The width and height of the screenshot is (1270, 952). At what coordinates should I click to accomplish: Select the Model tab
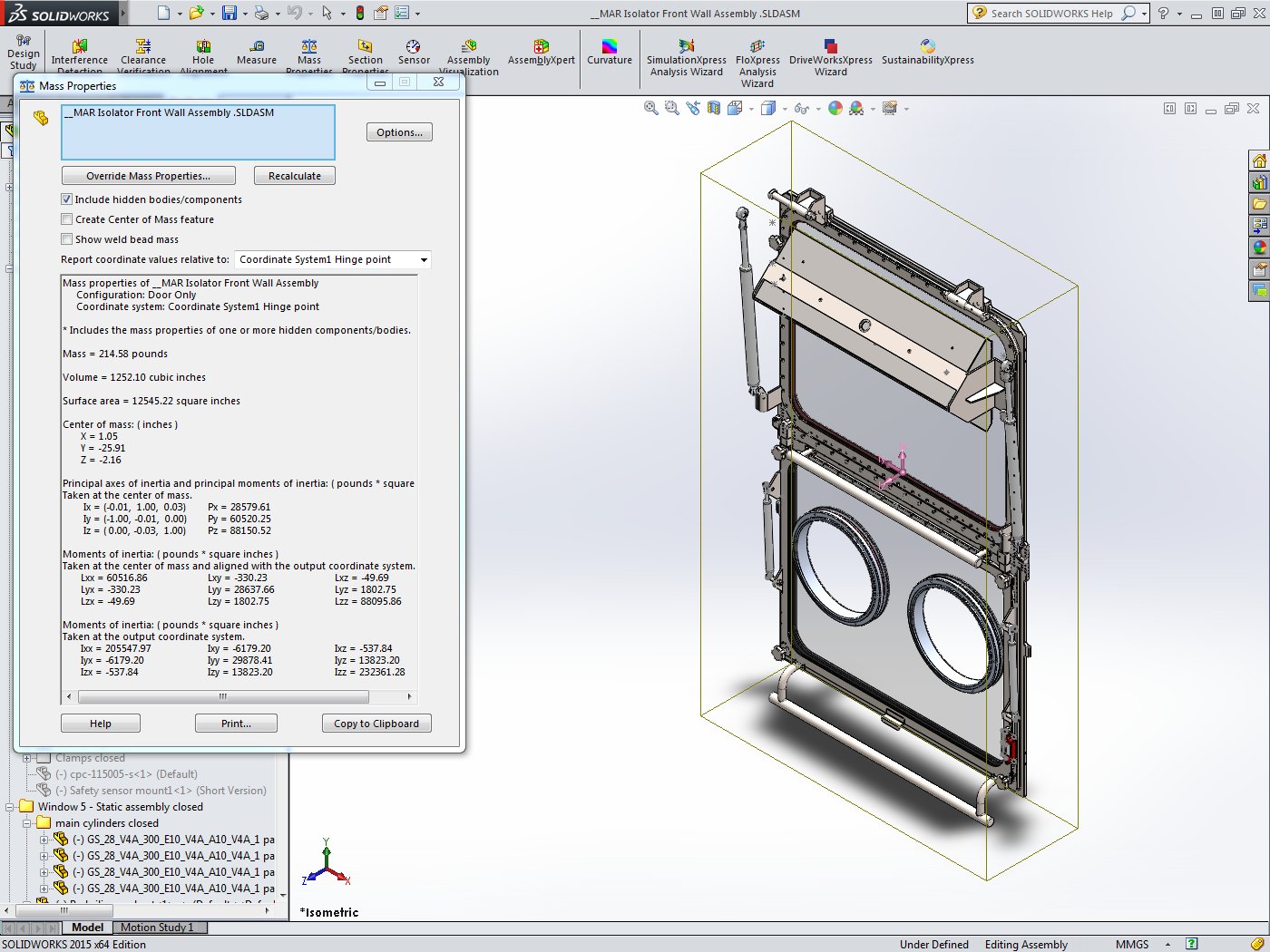tap(87, 928)
